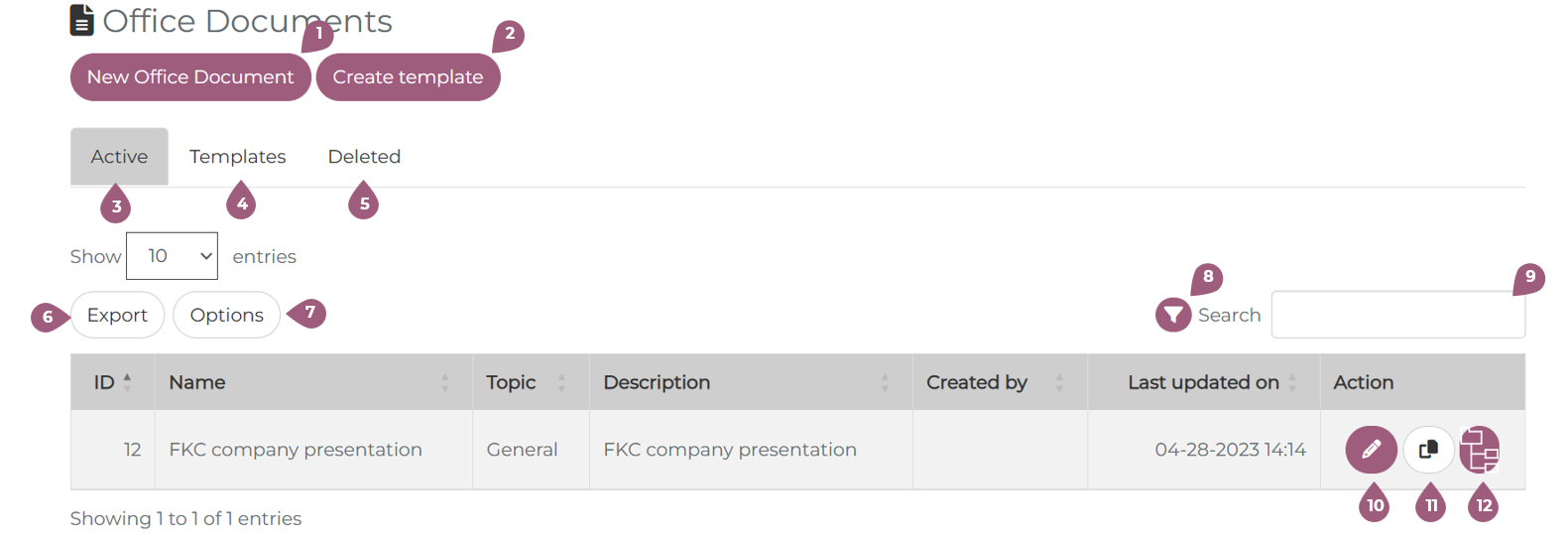Click the New Office Document button
Screen dimensions: 1568x543
[190, 77]
